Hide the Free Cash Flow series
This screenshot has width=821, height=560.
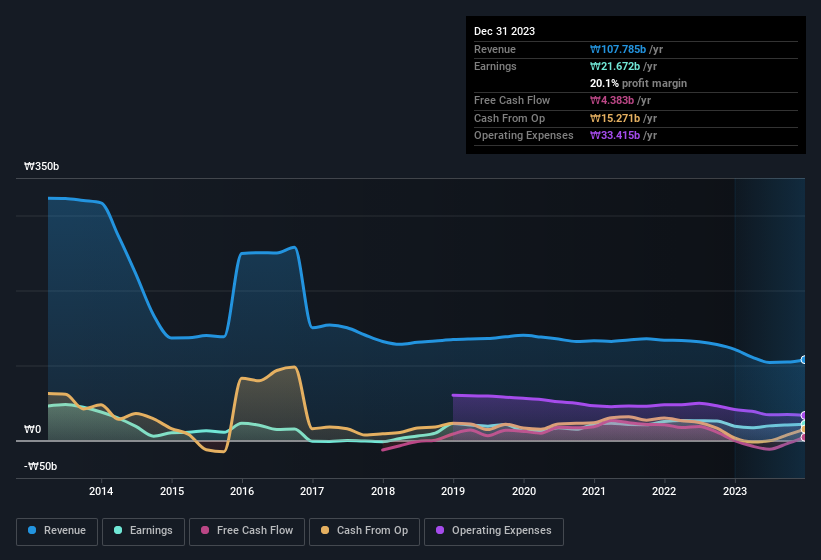point(245,531)
